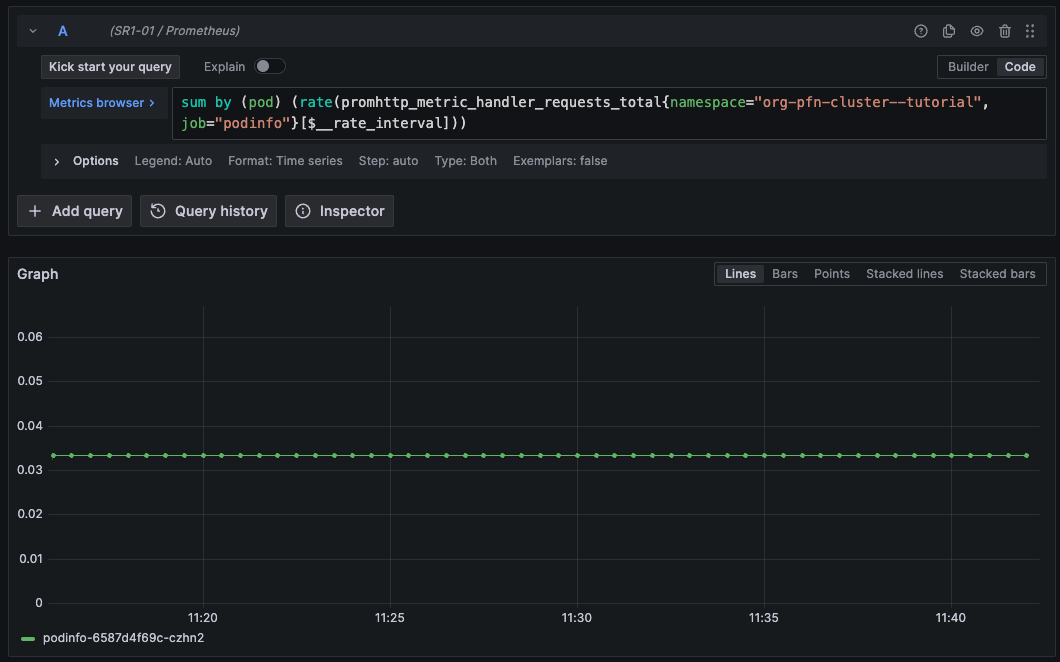The height and width of the screenshot is (662, 1060).
Task: Click the Exemplars: false text
Action: pyautogui.click(x=560, y=161)
